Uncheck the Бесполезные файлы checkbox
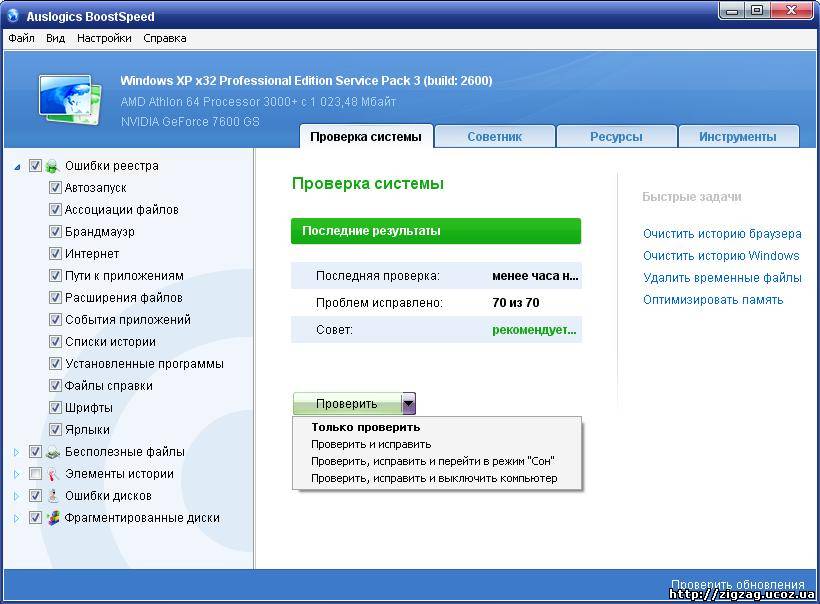Viewport: 820px width, 604px height. 35,452
